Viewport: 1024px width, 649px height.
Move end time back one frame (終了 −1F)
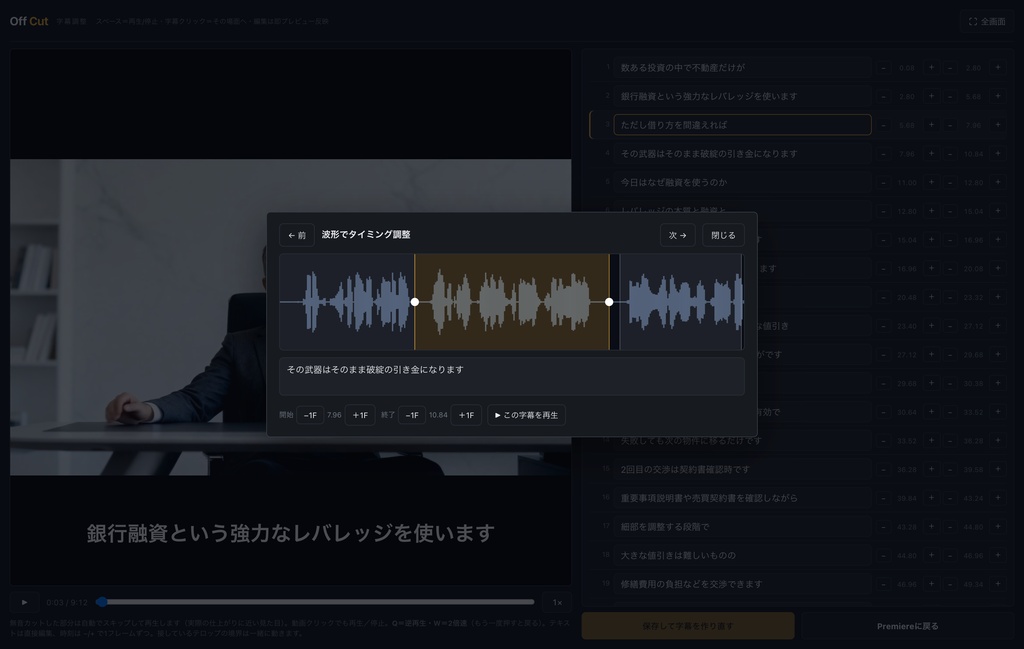pyautogui.click(x=412, y=415)
